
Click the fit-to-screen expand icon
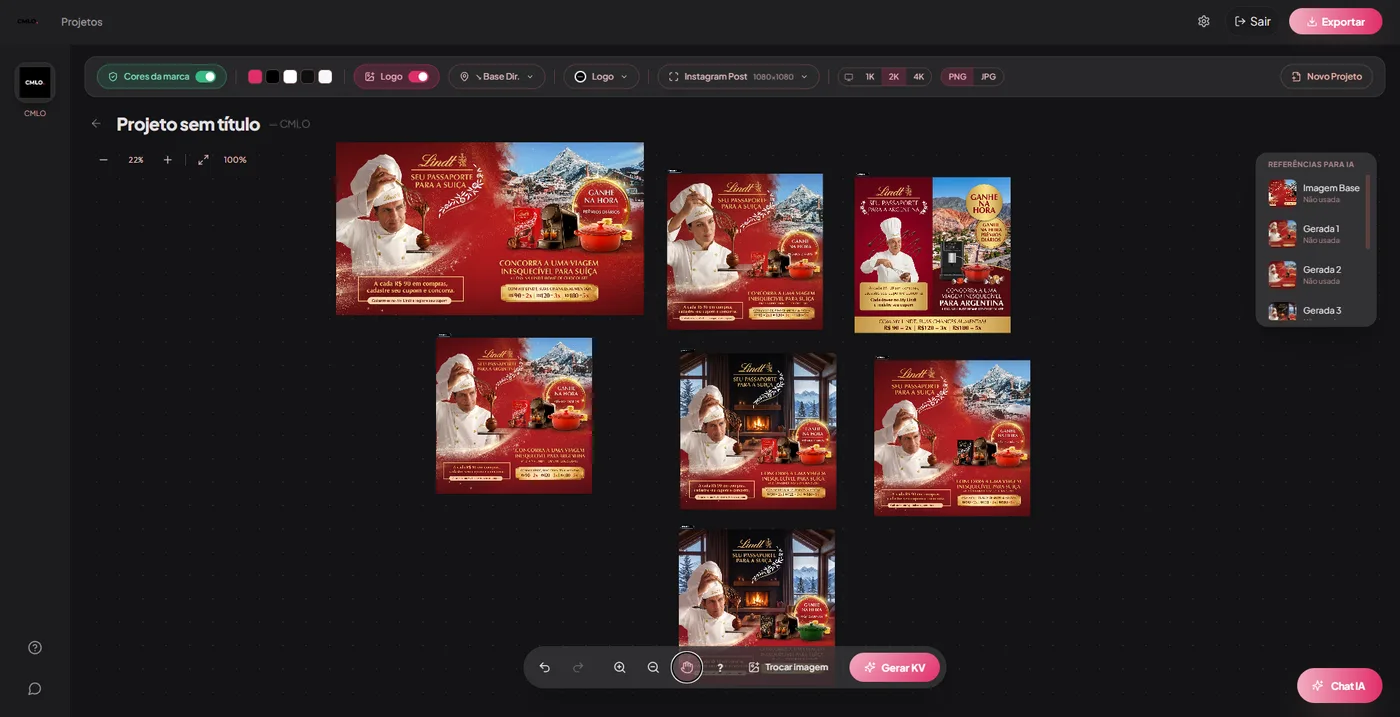pos(204,160)
